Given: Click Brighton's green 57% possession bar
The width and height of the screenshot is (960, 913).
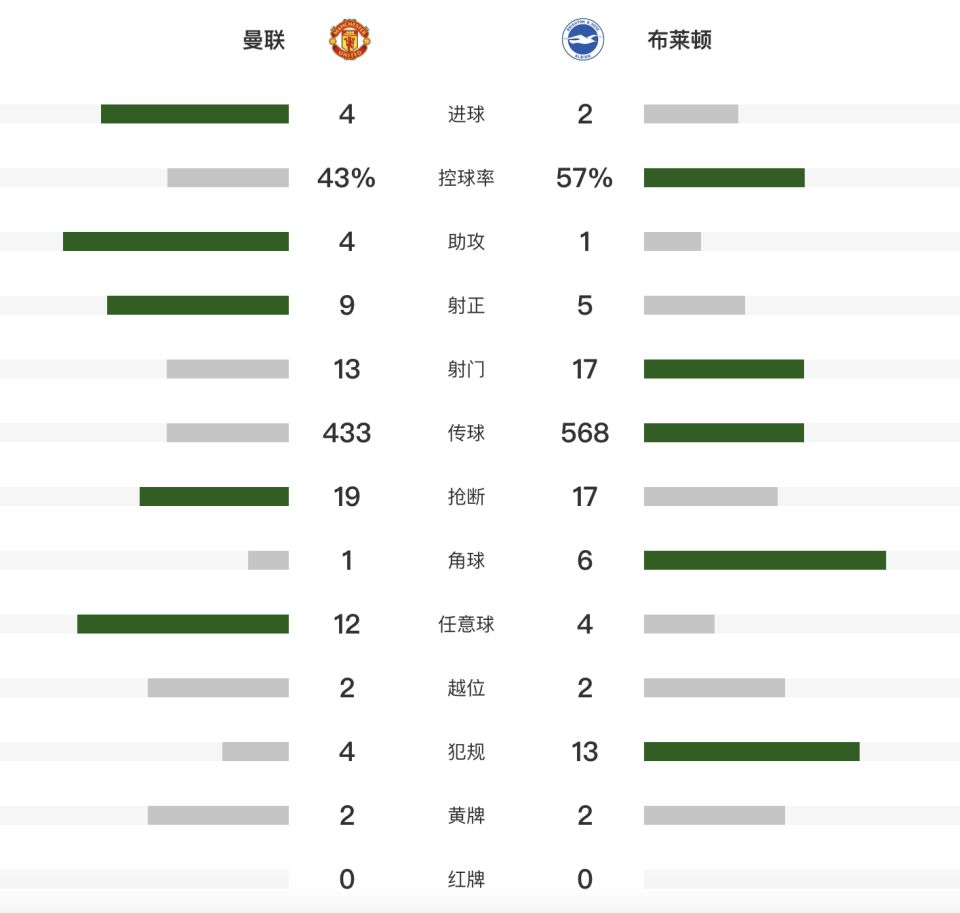Looking at the screenshot, I should point(724,178).
